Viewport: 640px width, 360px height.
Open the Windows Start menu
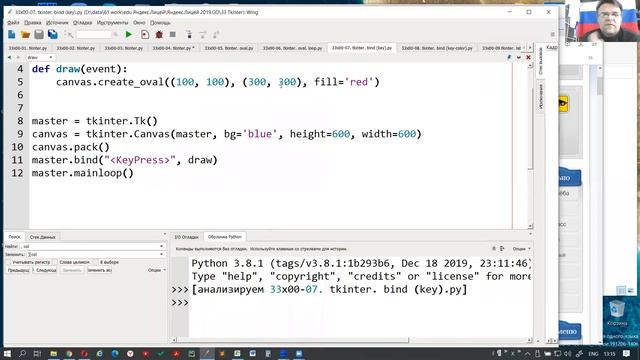tap(7, 353)
